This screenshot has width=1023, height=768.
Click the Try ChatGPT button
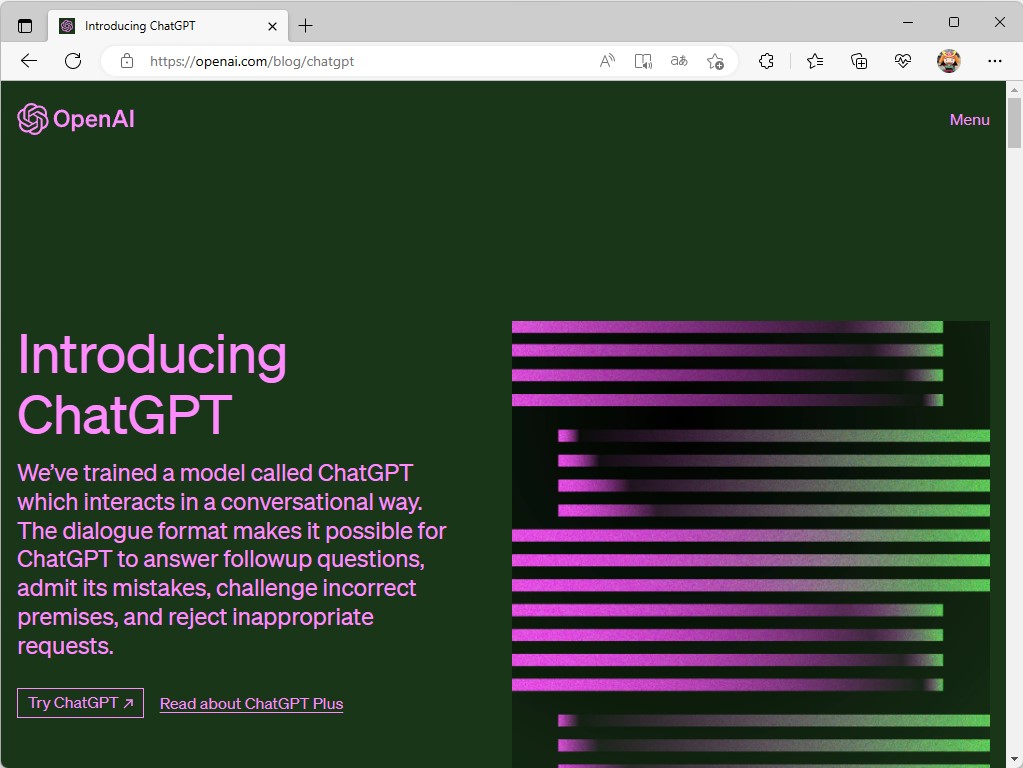click(x=80, y=703)
